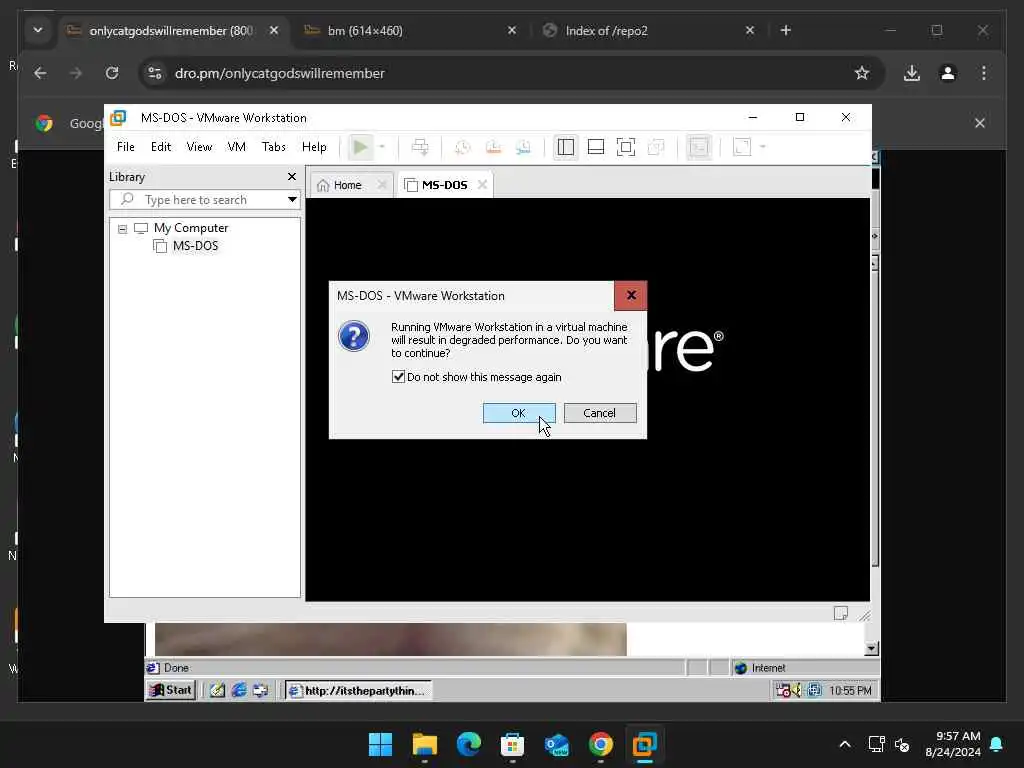Open the File menu in VMware
Screen dimensions: 1024x768
pos(125,147)
